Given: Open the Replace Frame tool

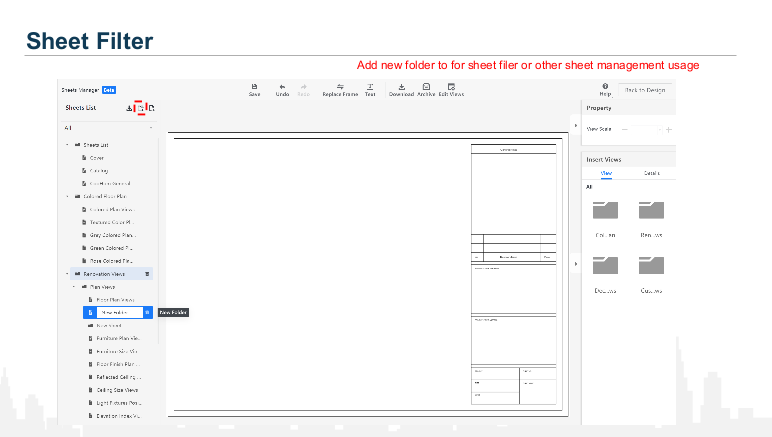Looking at the screenshot, I should 340,87.
